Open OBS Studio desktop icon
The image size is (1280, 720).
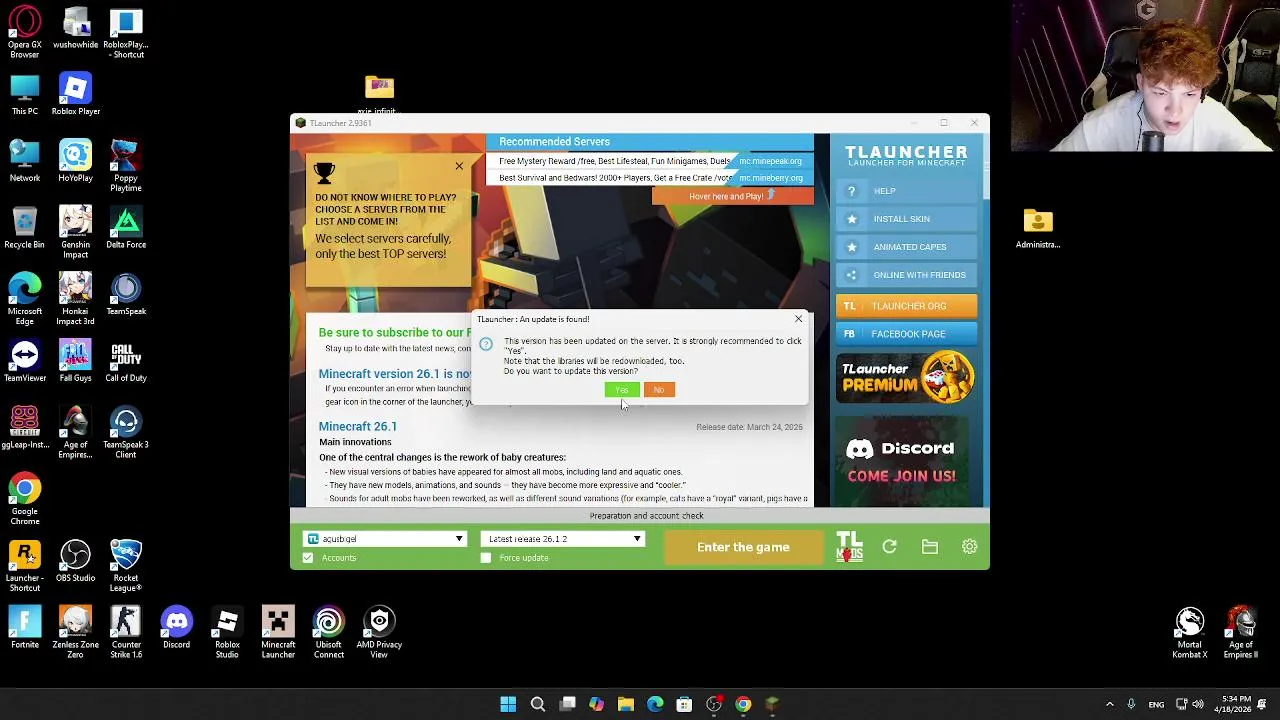pos(75,562)
